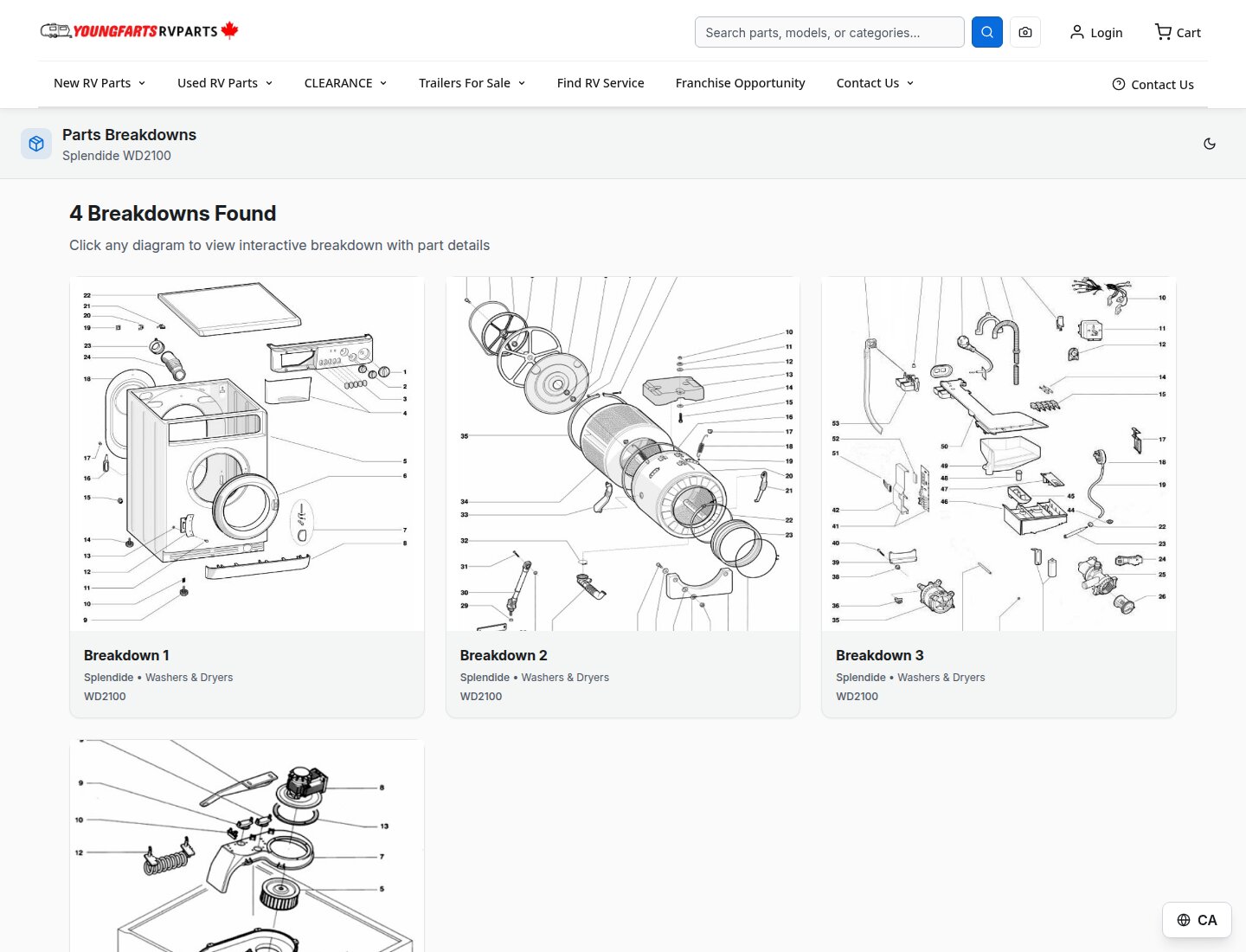Image resolution: width=1246 pixels, height=952 pixels.
Task: Click the 4 Breakdowns Found heading
Action: (x=173, y=213)
